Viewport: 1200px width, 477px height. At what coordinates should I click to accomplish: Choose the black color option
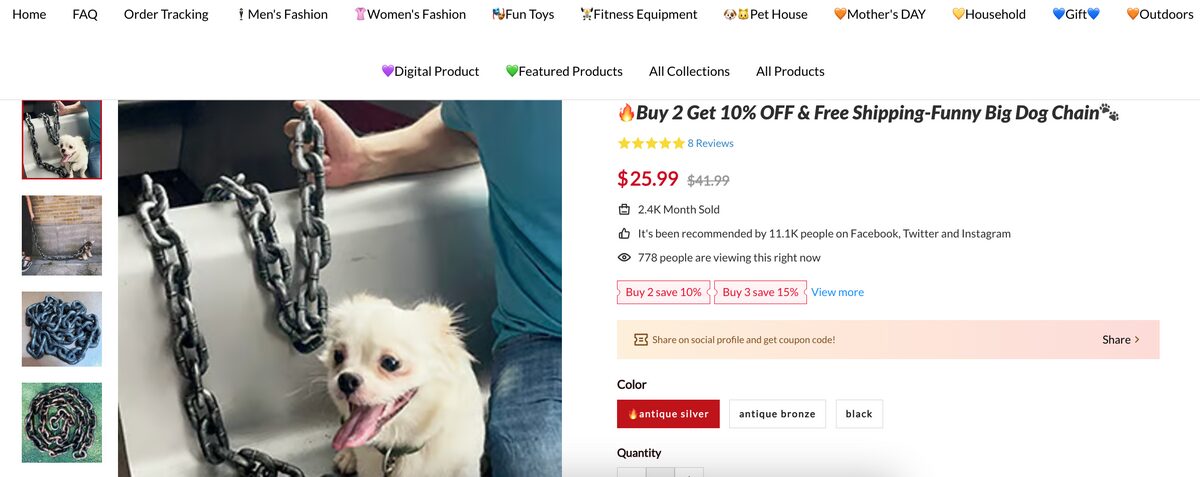[x=859, y=414]
